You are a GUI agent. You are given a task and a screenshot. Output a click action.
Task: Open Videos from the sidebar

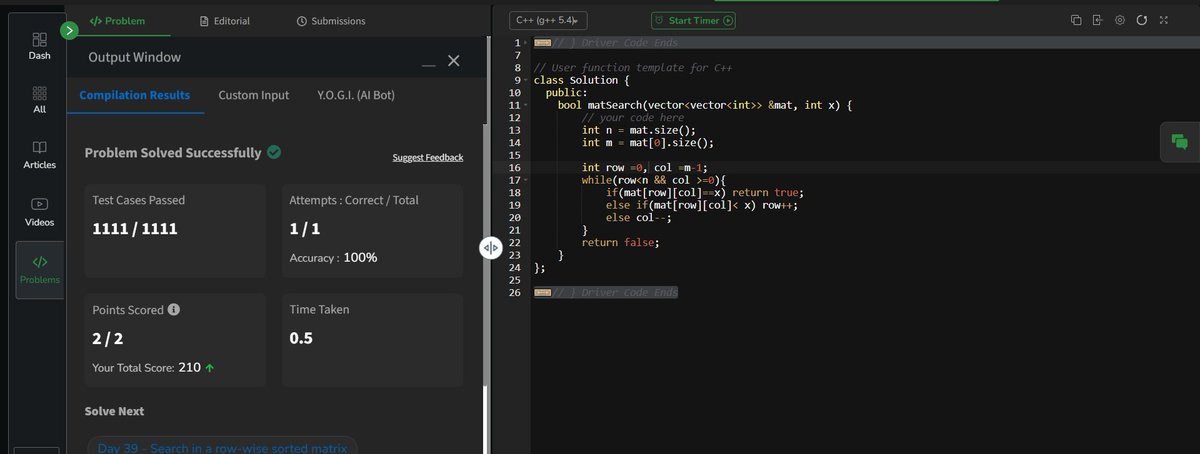click(40, 211)
